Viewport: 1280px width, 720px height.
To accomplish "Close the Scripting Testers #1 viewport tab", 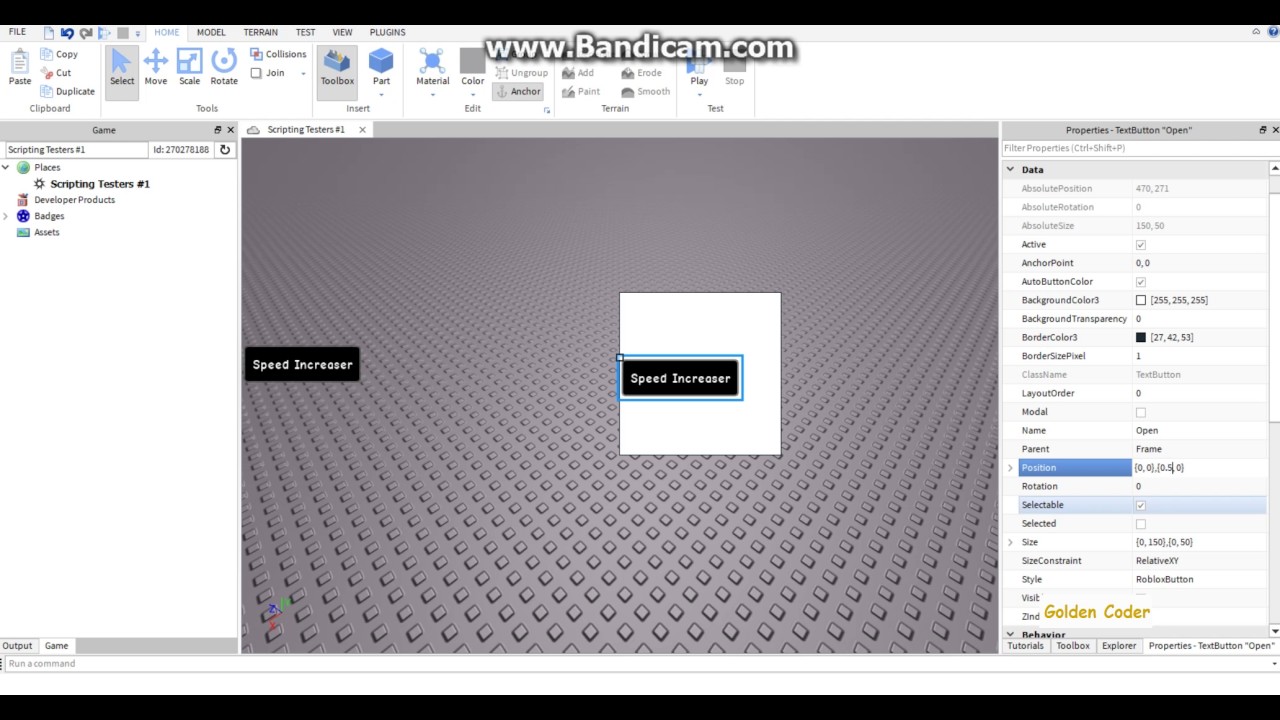I will tap(362, 130).
